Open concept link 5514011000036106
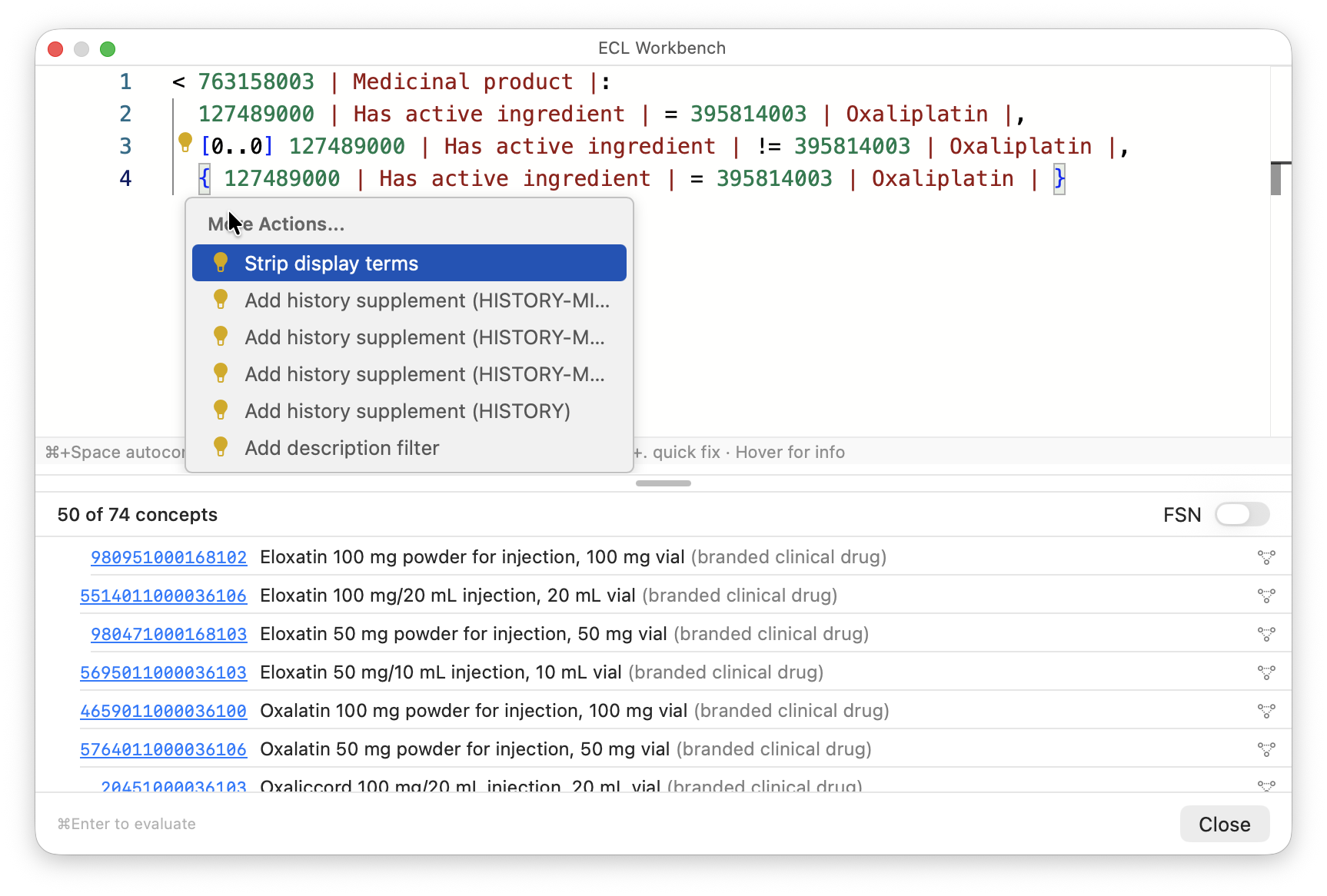Viewport: 1327px width, 896px height. [163, 596]
